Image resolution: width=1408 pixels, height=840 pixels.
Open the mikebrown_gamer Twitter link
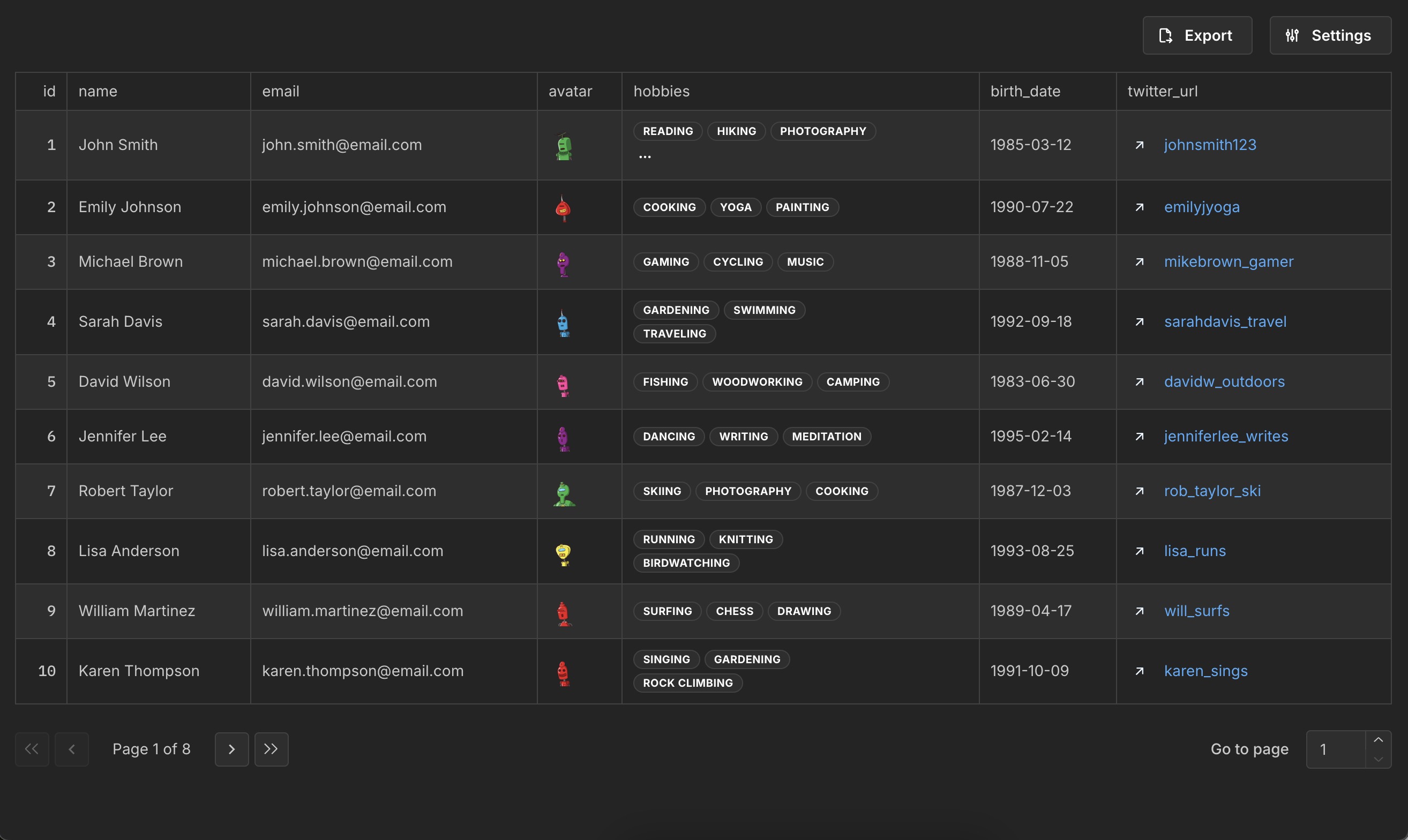coord(1228,262)
